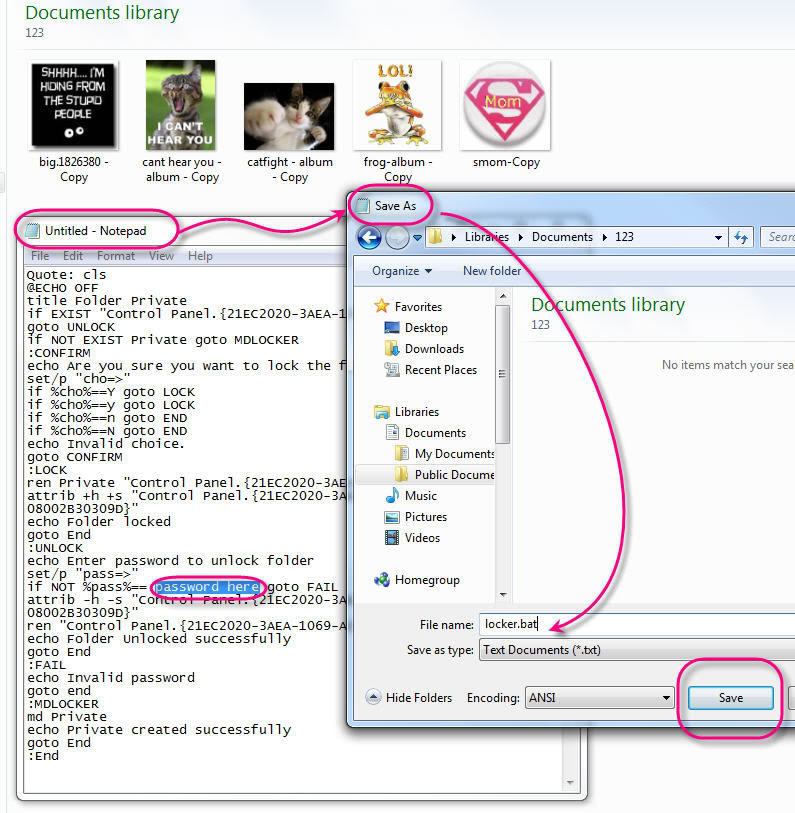795x813 pixels.
Task: Click the New folder button
Action: [491, 271]
